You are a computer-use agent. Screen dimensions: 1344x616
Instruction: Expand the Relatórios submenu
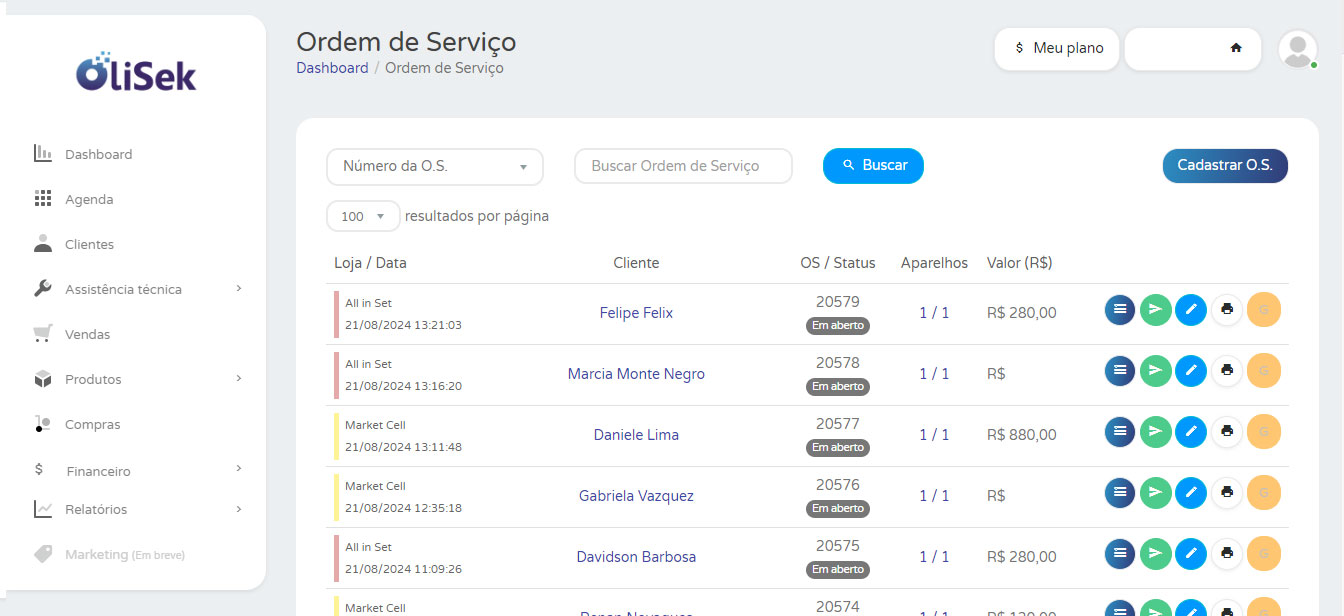(x=239, y=509)
